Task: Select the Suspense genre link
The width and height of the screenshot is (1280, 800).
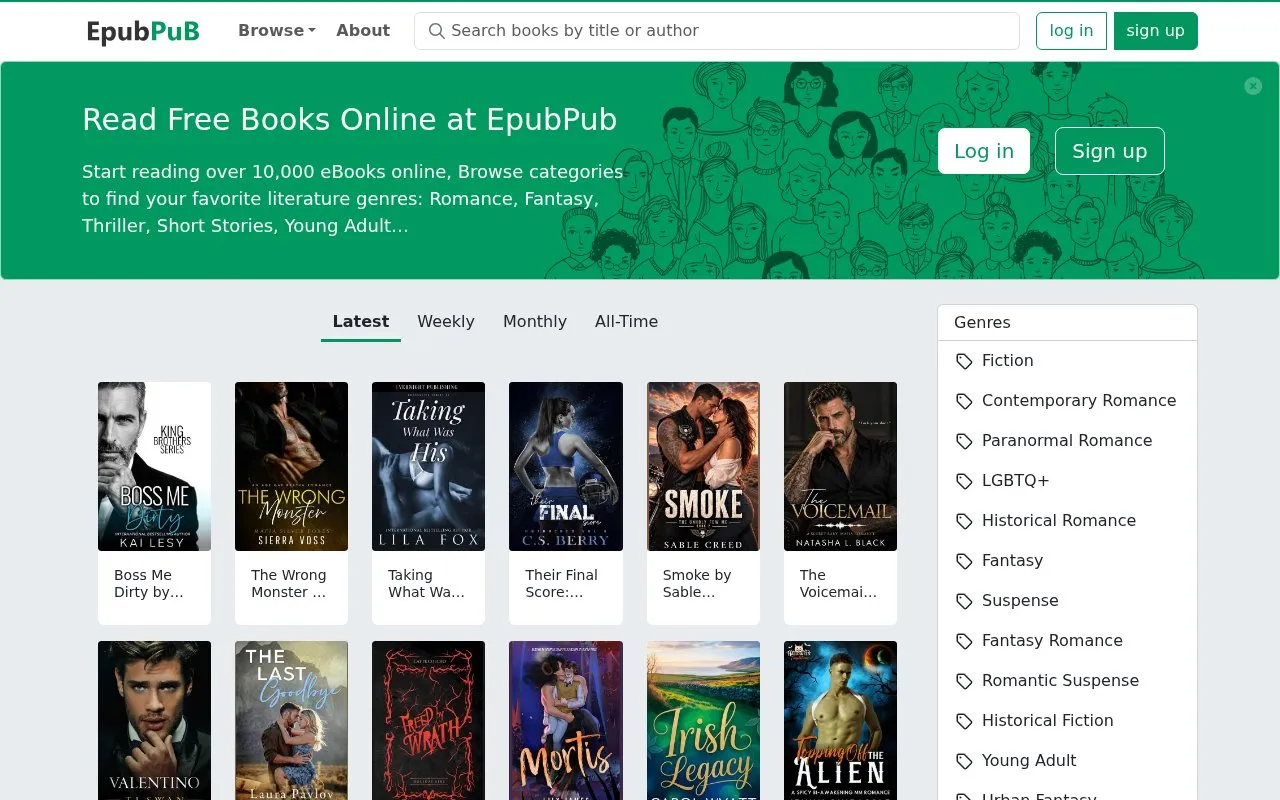Action: tap(1020, 600)
